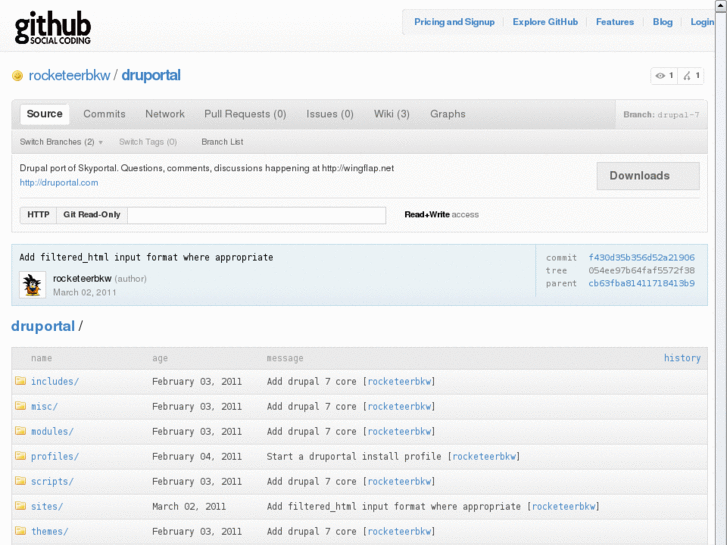Select the HTTP clone URL option

click(x=38, y=215)
